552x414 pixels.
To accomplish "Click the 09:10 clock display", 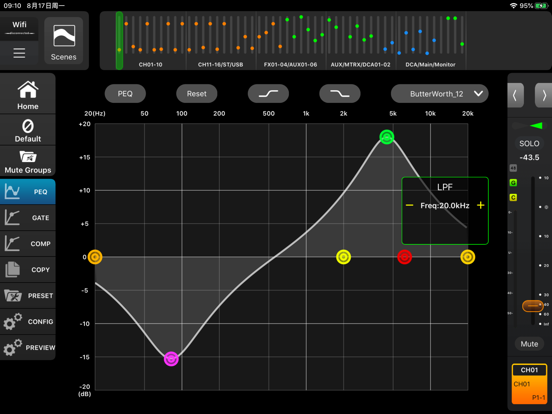I will [x=12, y=6].
